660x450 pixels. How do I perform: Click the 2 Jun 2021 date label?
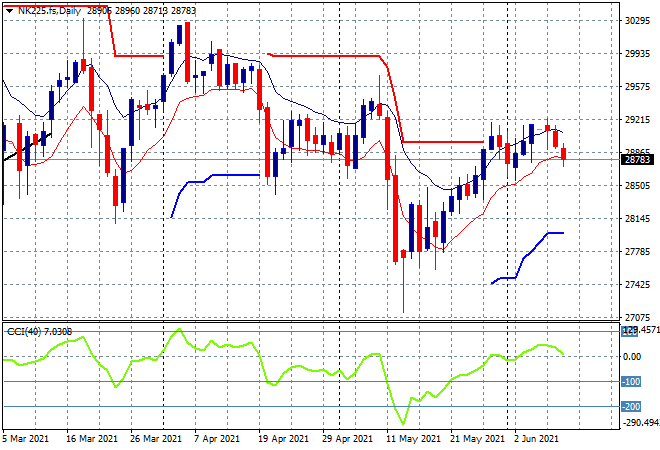(536, 439)
